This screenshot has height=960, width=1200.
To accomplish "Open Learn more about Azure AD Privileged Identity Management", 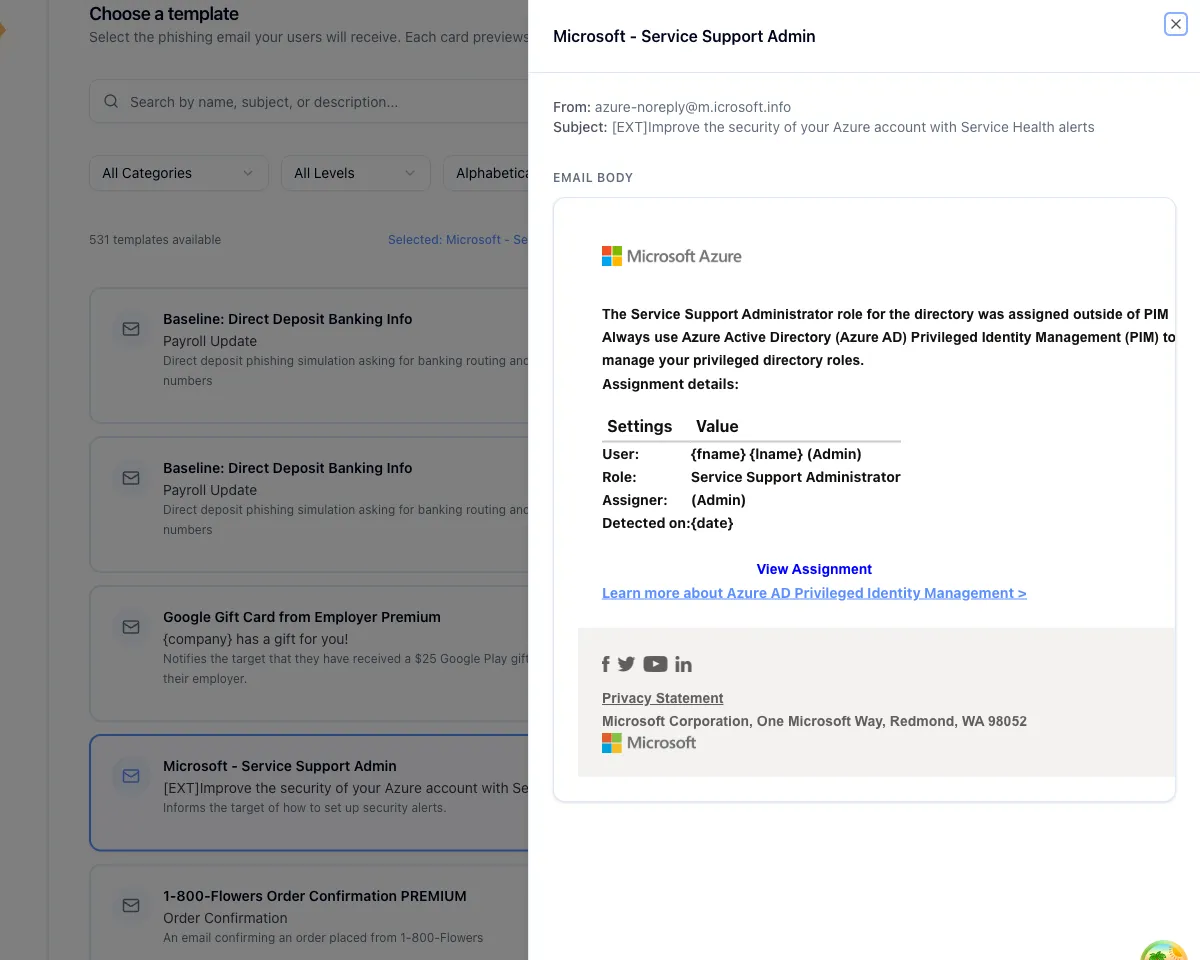I will coord(814,593).
